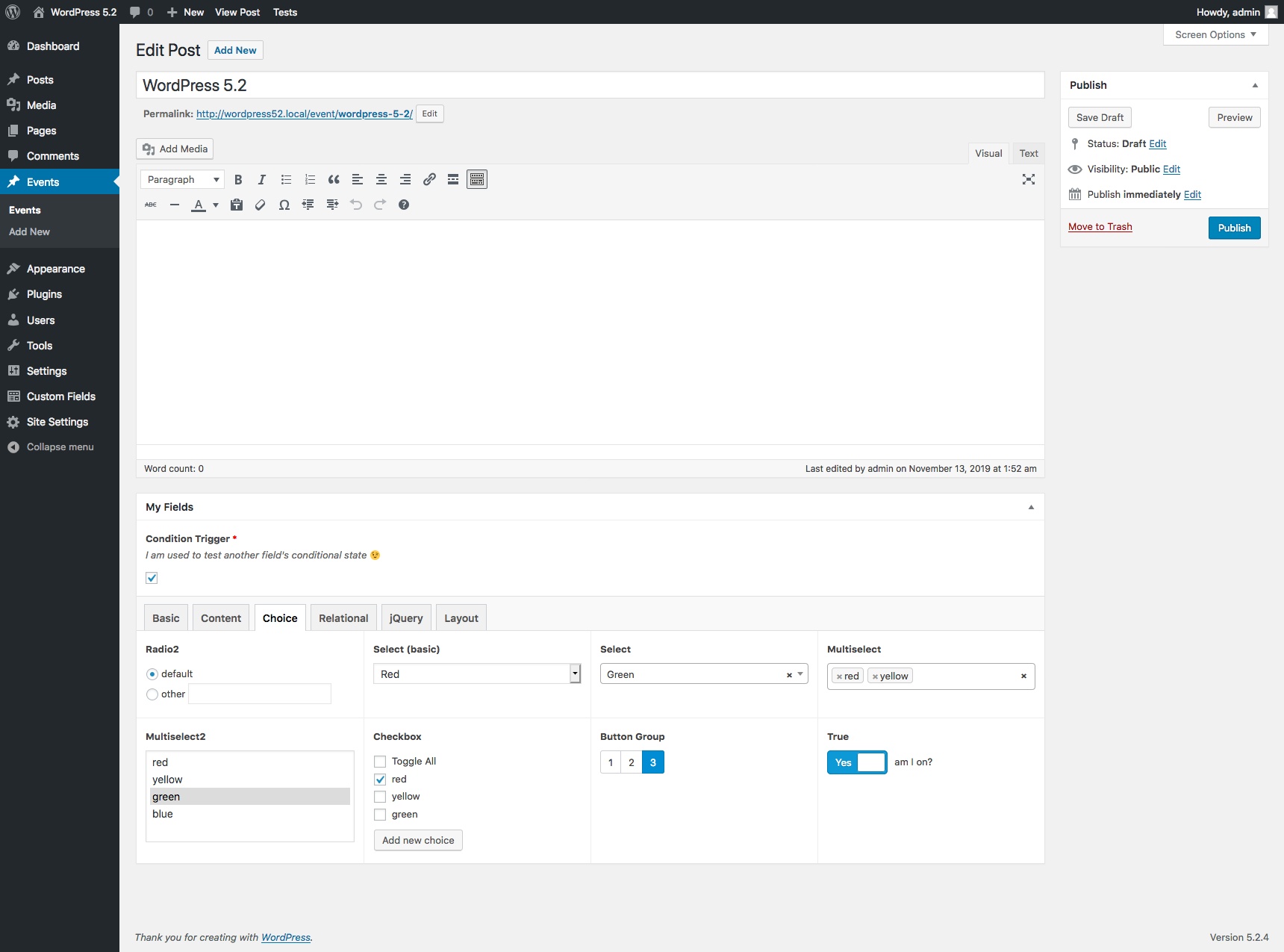Toggle bold formatting in editor toolbar

point(238,179)
